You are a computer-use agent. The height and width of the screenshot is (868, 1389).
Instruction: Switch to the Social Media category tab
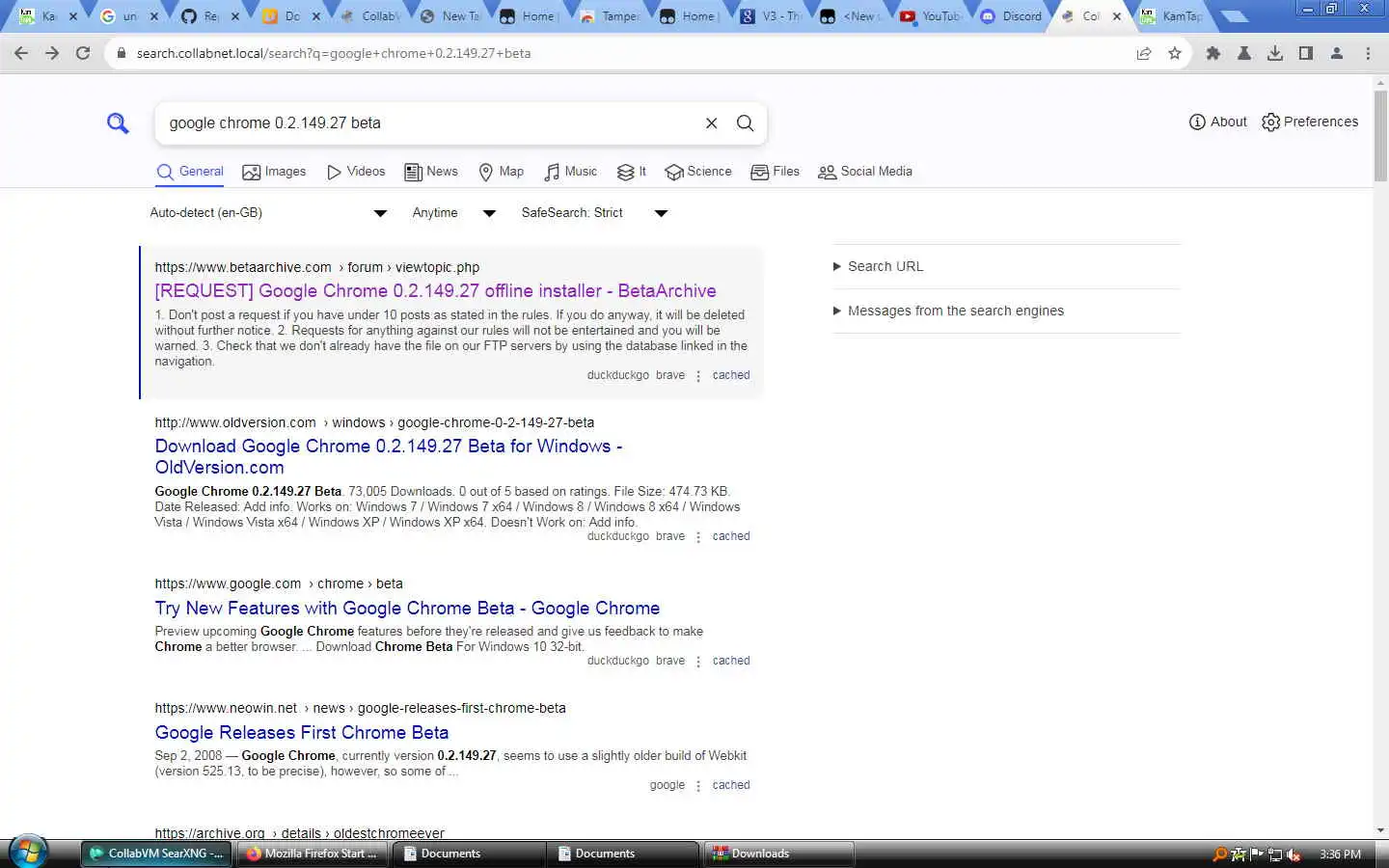[x=865, y=172]
